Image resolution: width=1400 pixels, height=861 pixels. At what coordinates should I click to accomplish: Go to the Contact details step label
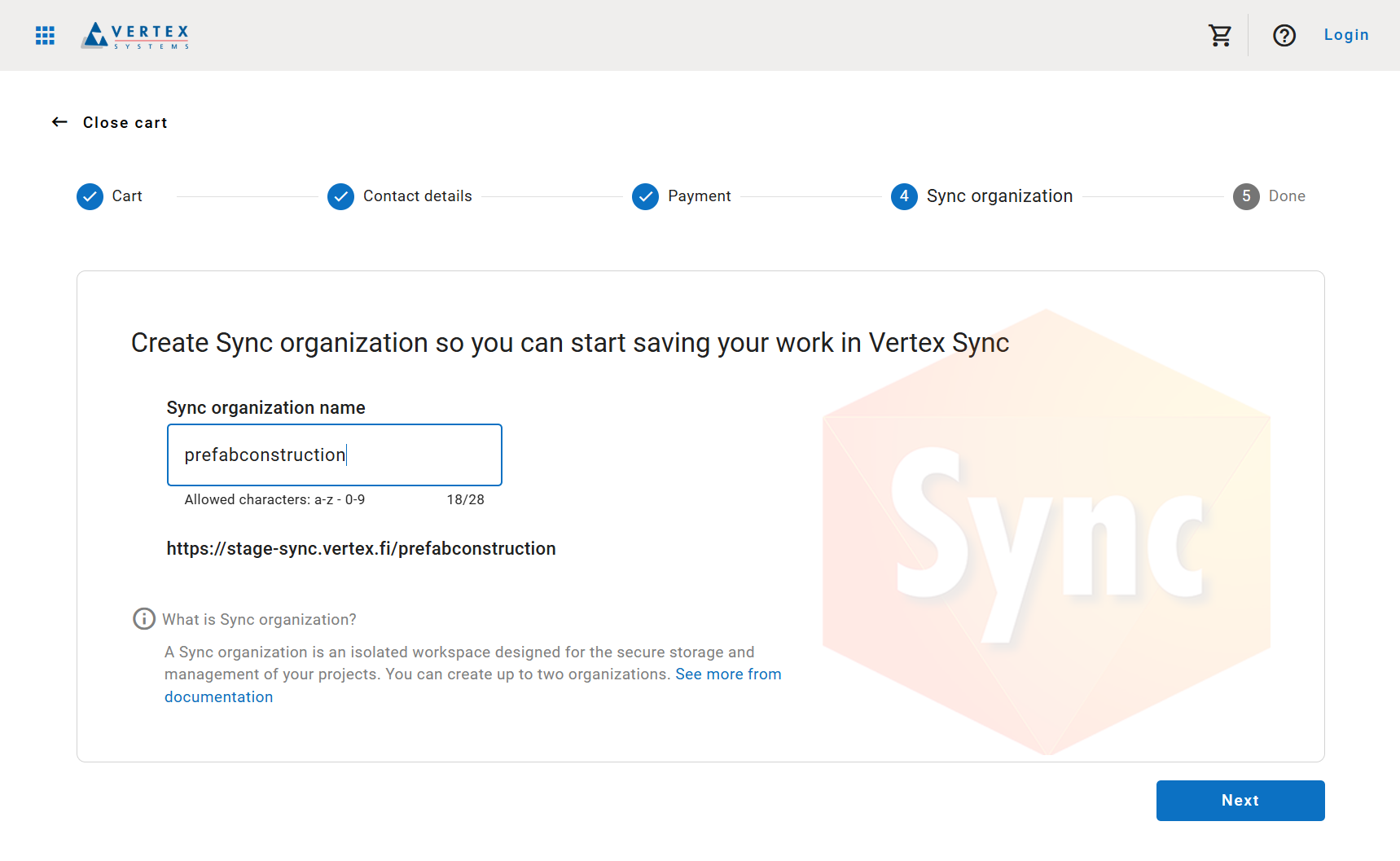(x=417, y=196)
